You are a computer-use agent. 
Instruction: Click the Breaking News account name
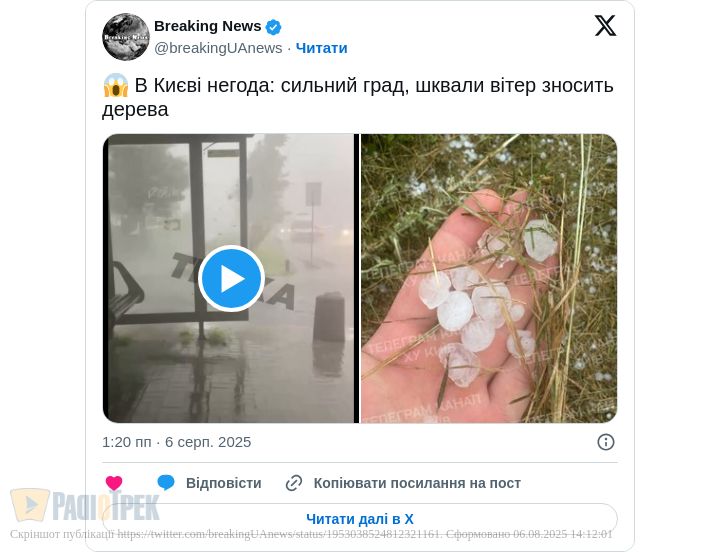[x=208, y=26]
